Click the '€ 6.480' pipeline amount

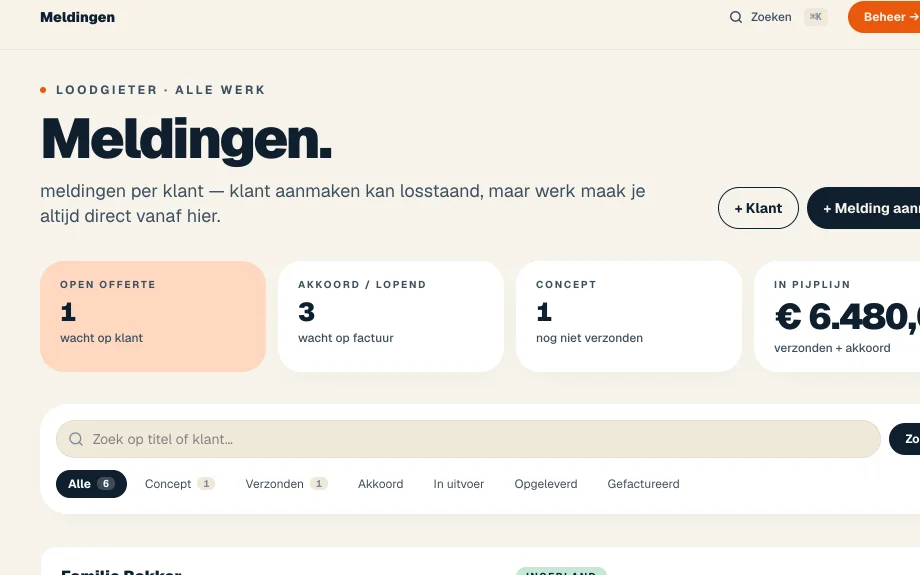point(847,317)
